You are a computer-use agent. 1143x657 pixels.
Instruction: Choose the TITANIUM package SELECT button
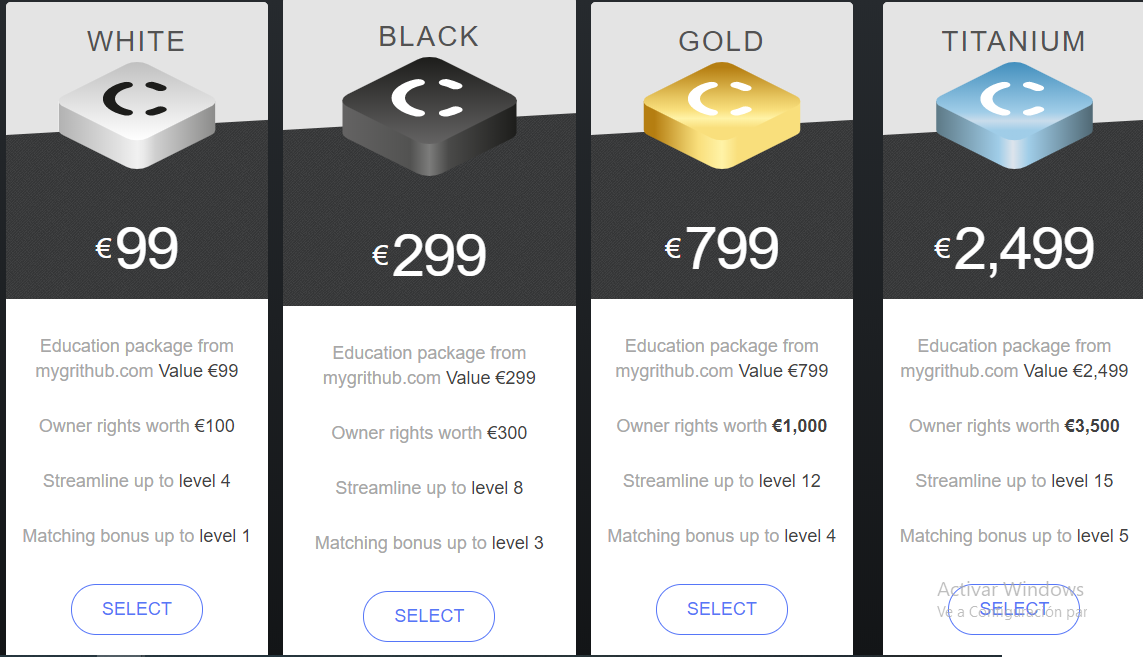tap(1014, 609)
